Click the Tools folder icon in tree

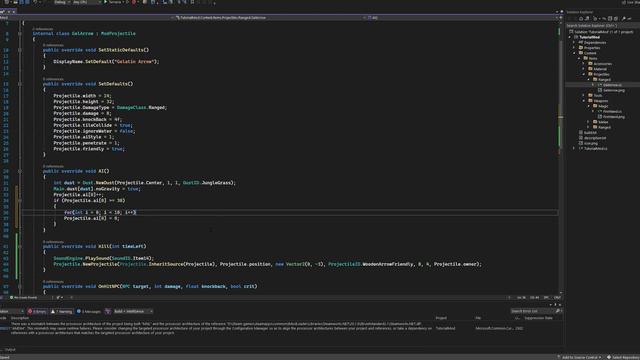[590, 96]
